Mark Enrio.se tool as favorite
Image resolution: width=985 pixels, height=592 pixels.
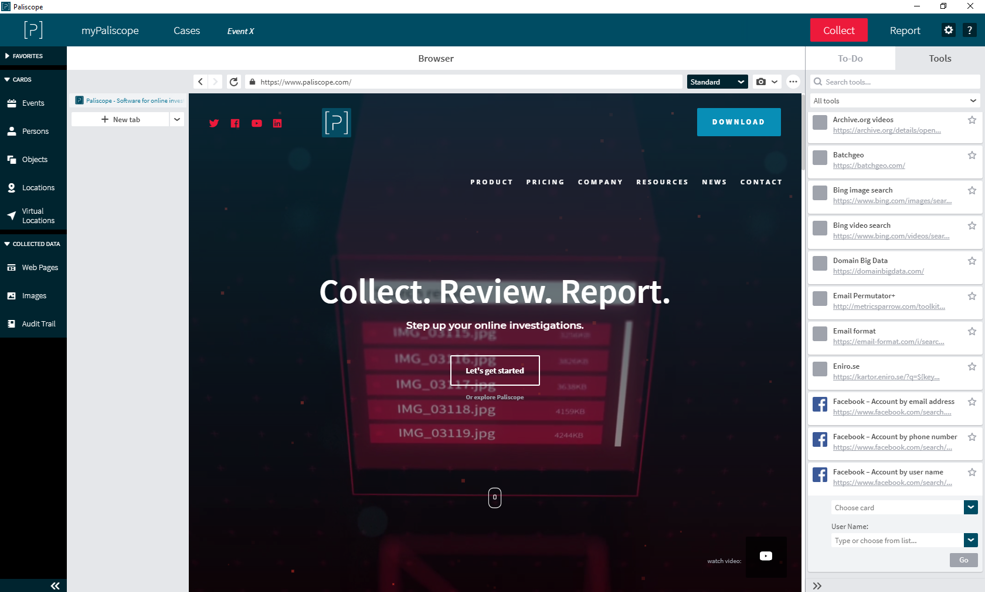971,367
